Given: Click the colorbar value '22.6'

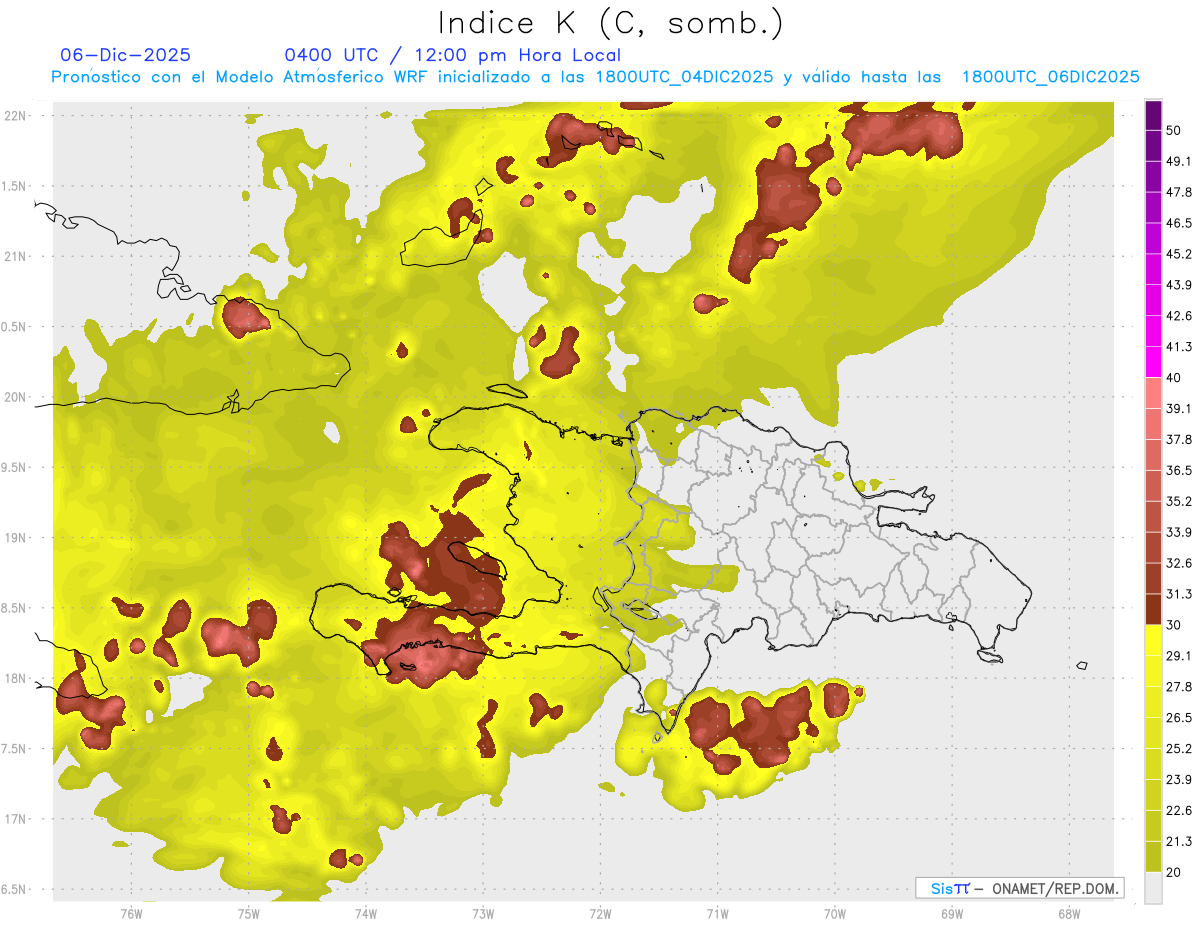Looking at the screenshot, I should tap(1179, 811).
